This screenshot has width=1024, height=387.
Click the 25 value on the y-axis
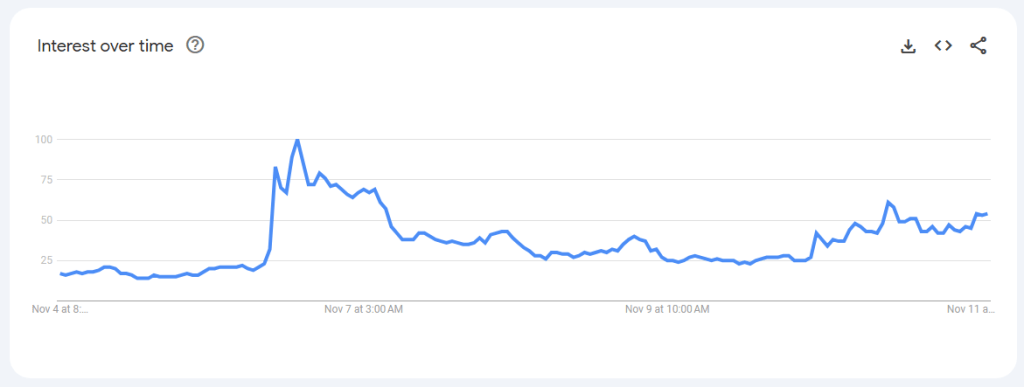pyautogui.click(x=47, y=260)
